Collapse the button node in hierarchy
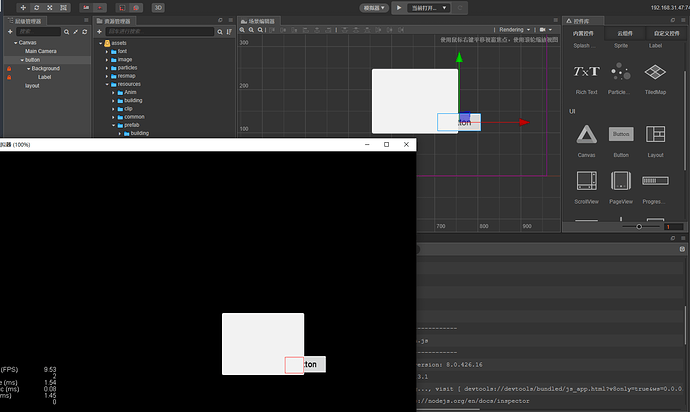The height and width of the screenshot is (412, 690). pos(22,60)
